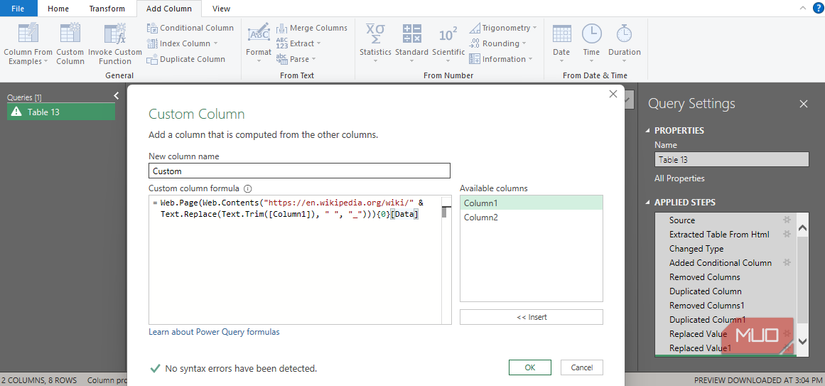The image size is (825, 386).
Task: Open gear for Extracted Table From Html
Action: click(x=787, y=234)
